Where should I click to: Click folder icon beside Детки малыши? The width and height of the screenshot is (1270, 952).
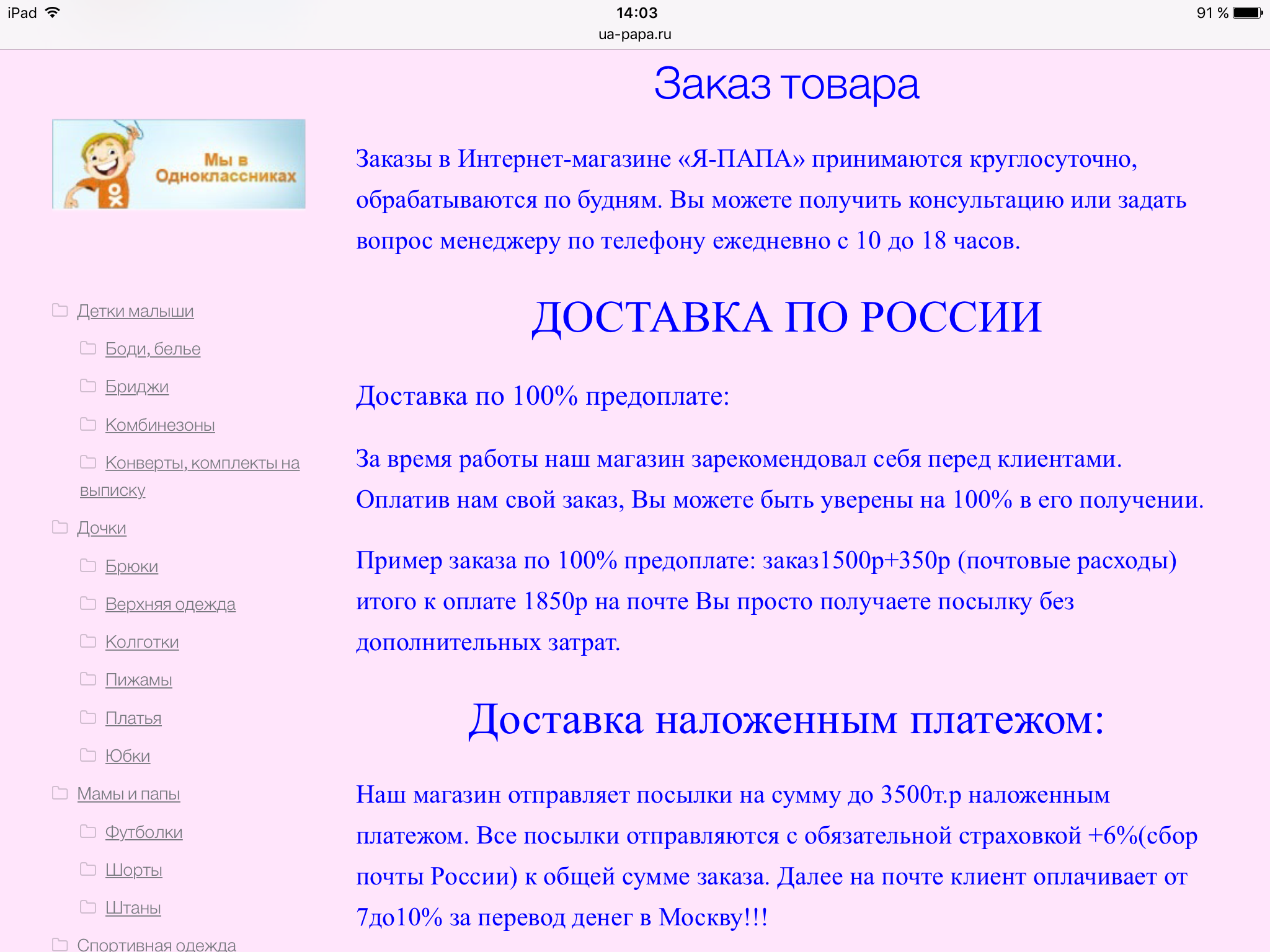[x=60, y=310]
